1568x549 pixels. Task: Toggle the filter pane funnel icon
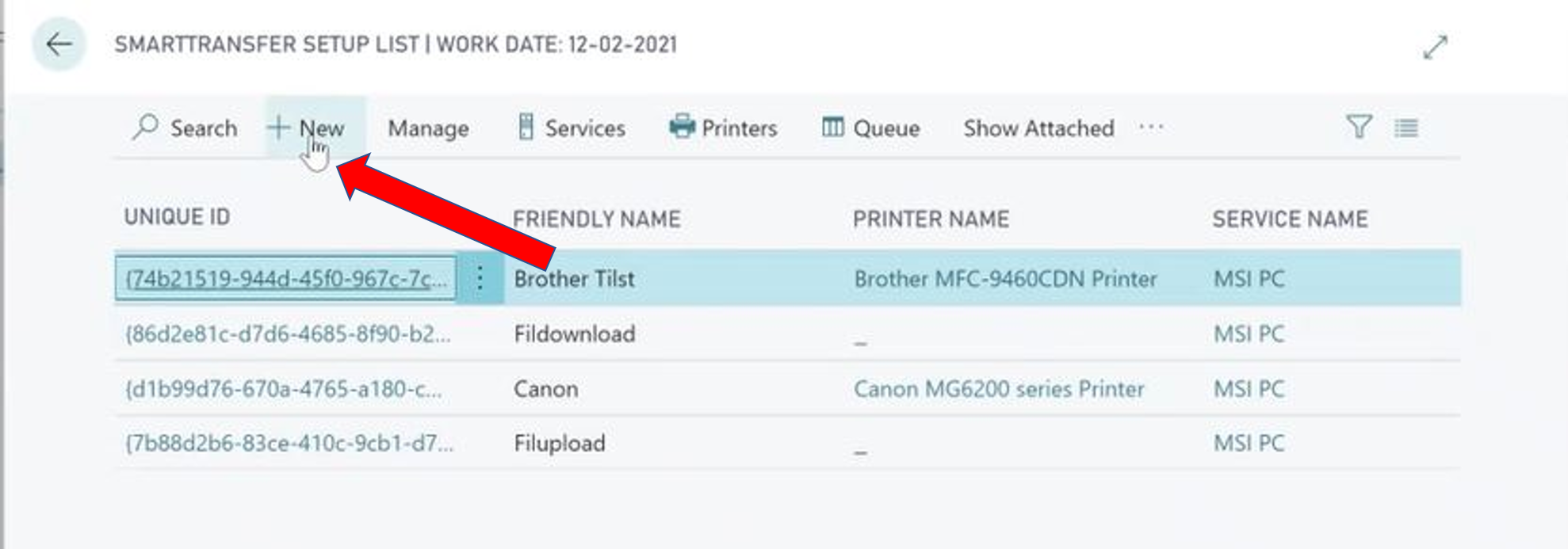point(1359,127)
